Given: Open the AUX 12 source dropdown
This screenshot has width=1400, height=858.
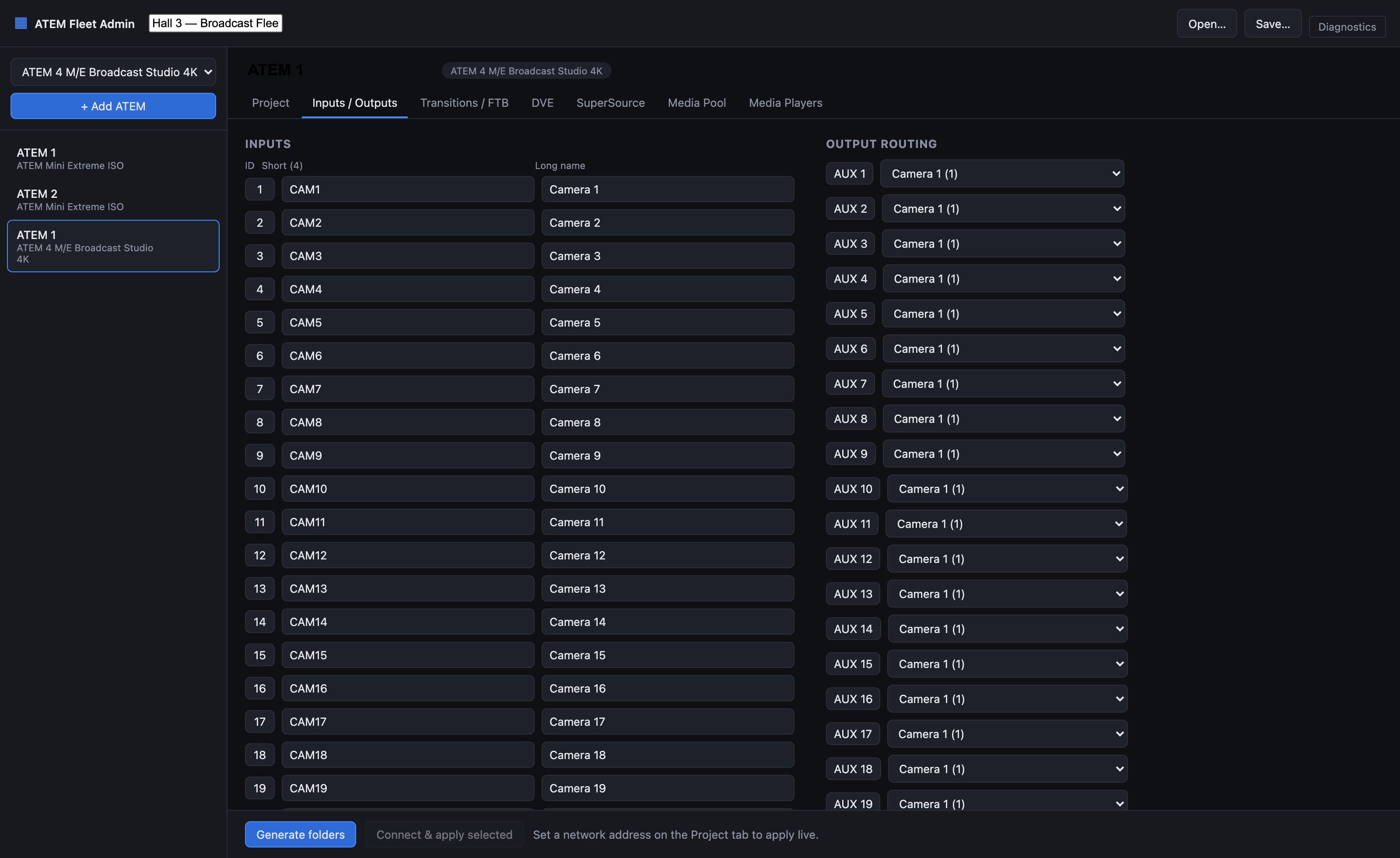Looking at the screenshot, I should coord(1007,559).
